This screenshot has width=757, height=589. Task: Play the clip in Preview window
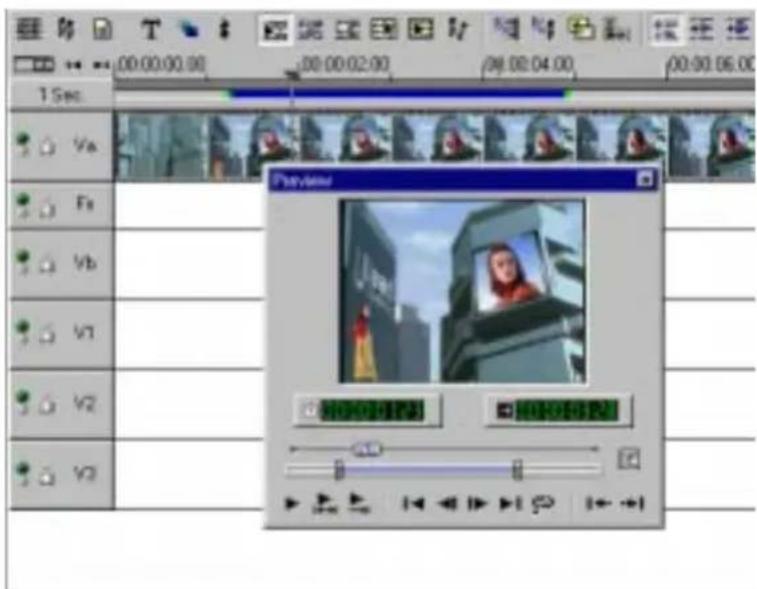click(291, 504)
